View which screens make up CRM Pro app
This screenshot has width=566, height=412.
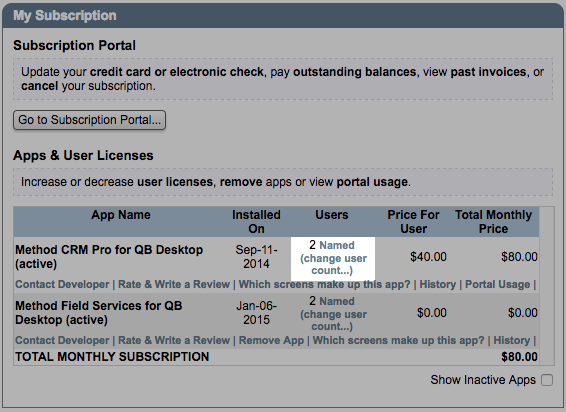tap(325, 284)
